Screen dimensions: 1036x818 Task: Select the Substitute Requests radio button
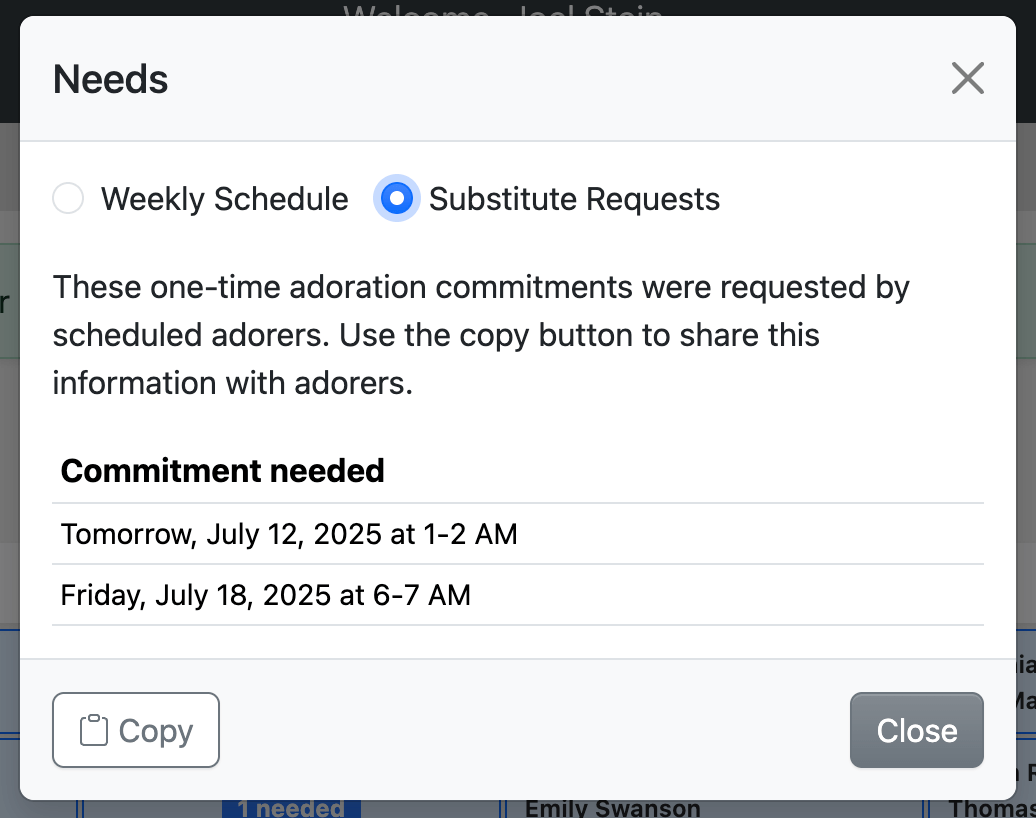[396, 198]
